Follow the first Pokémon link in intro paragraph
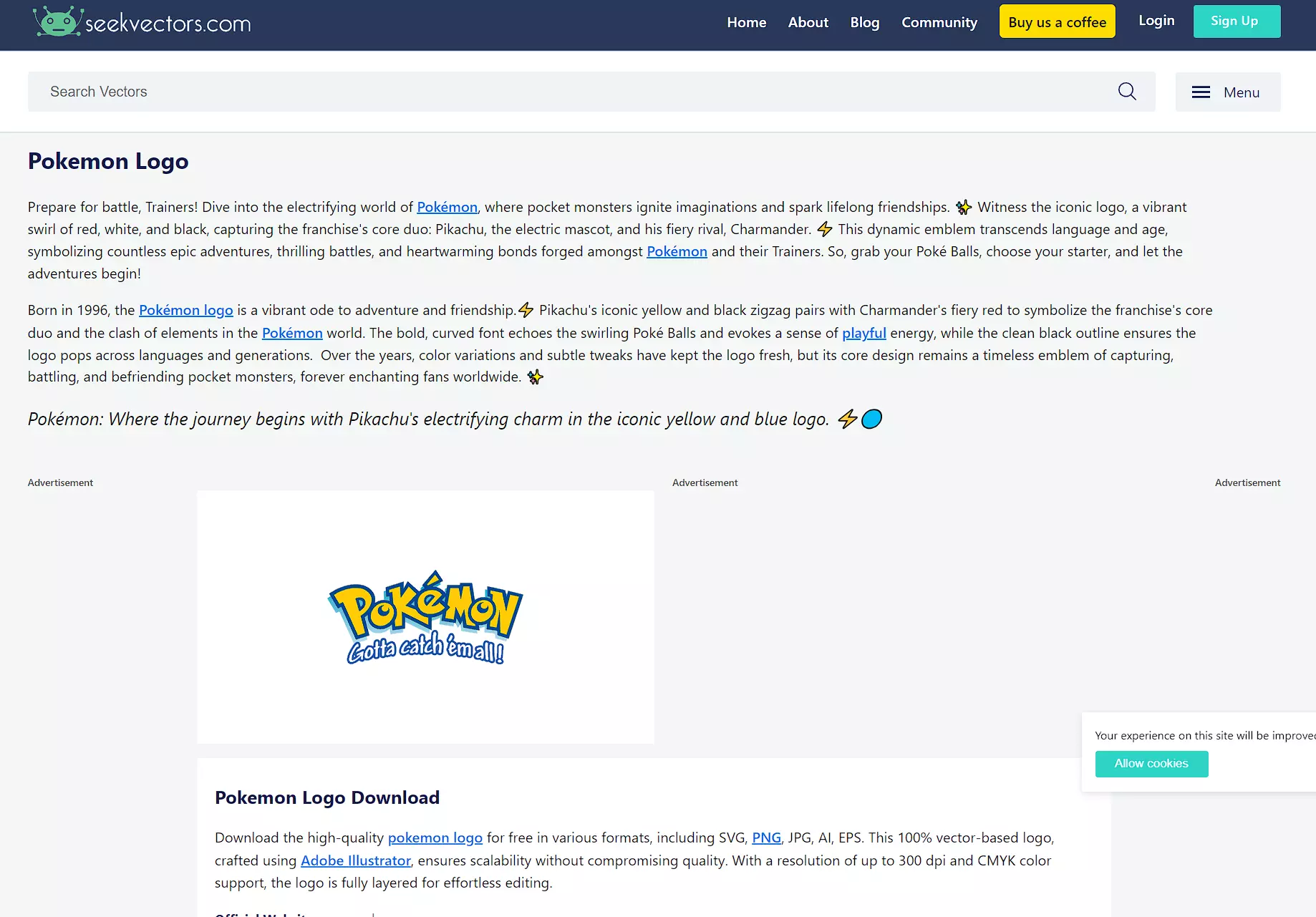The width and height of the screenshot is (1316, 917). click(447, 208)
